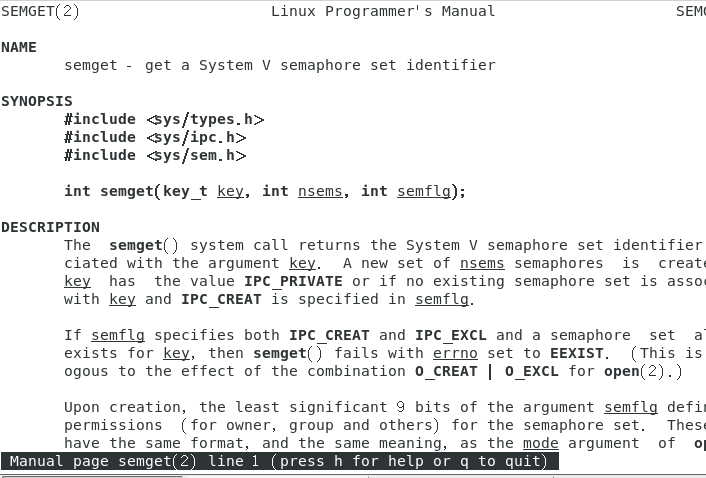This screenshot has height=478, width=706.
Task: Click the underlined key parameter in synopsis
Action: (x=231, y=191)
